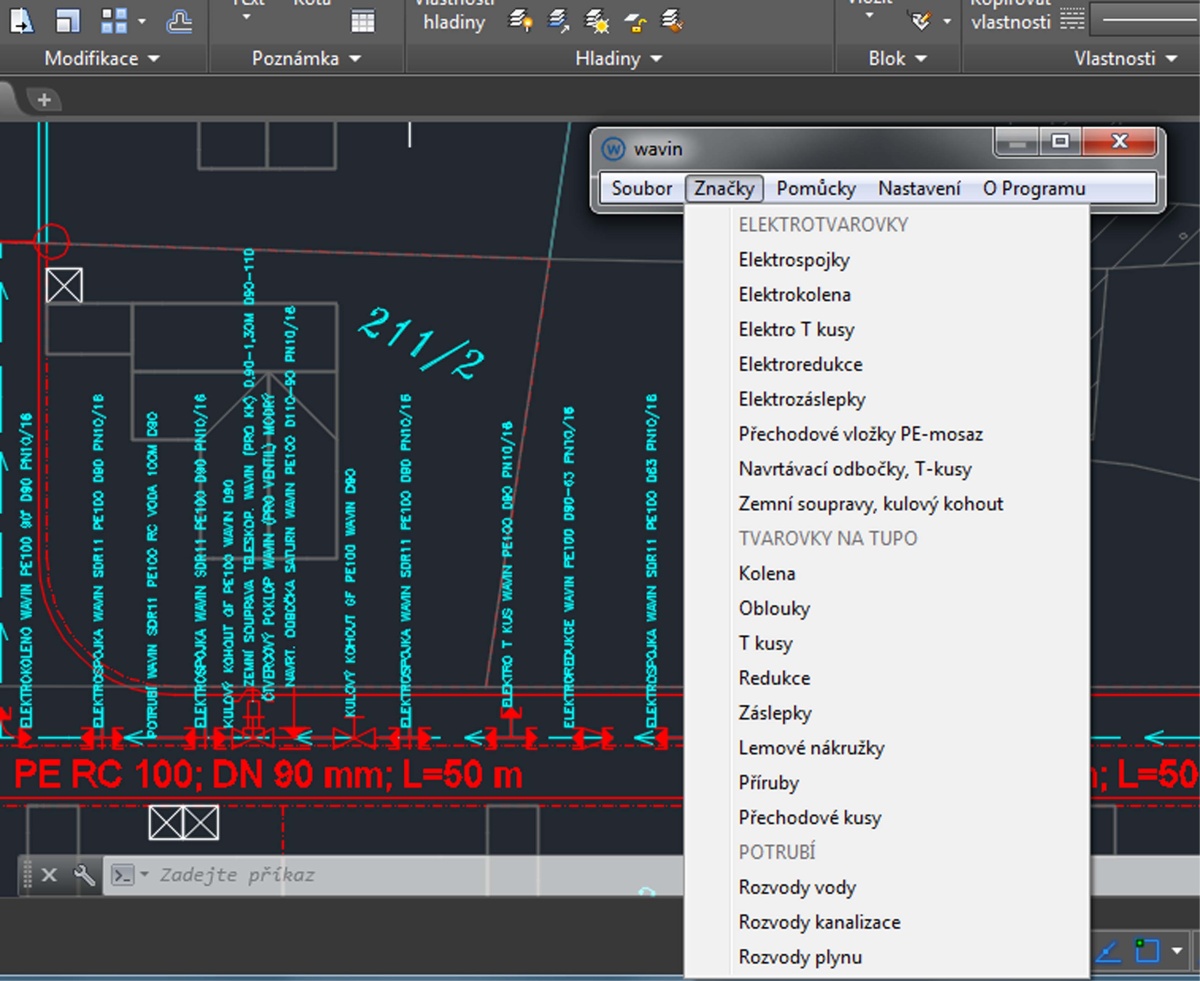Click the object snap square icon
Viewport: 1200px width, 981px height.
pyautogui.click(x=1146, y=950)
